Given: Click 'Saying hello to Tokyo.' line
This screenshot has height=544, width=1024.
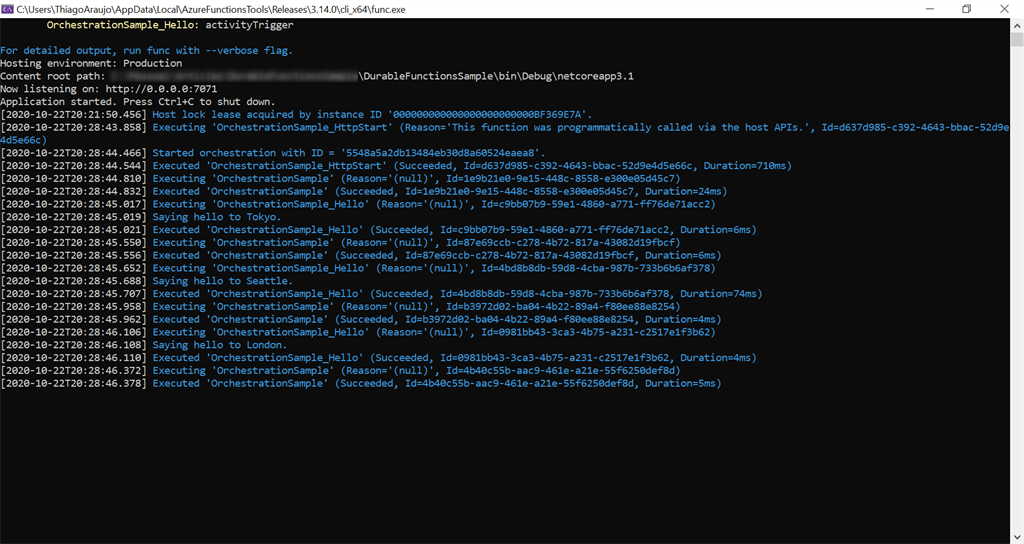Looking at the screenshot, I should pos(140,217).
